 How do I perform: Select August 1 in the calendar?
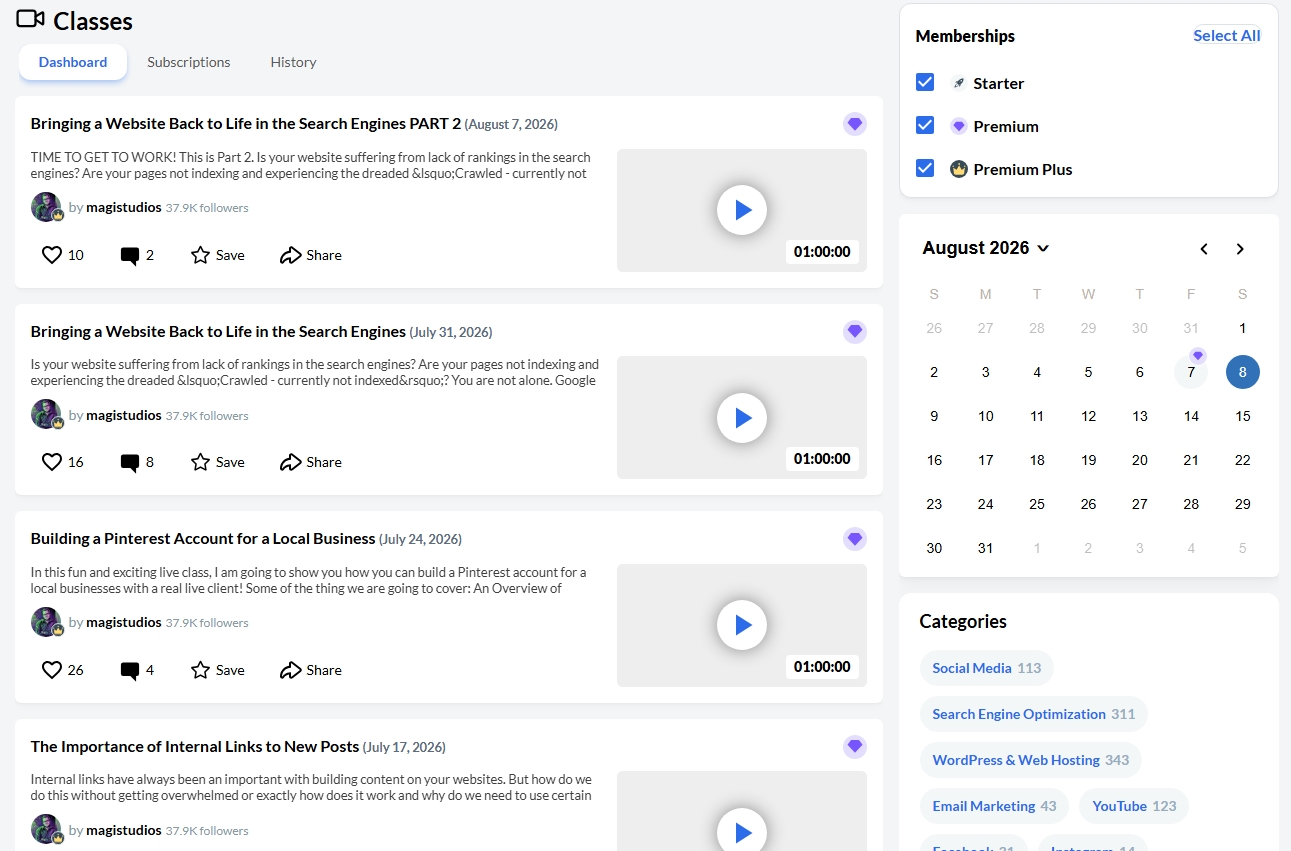click(x=1243, y=328)
